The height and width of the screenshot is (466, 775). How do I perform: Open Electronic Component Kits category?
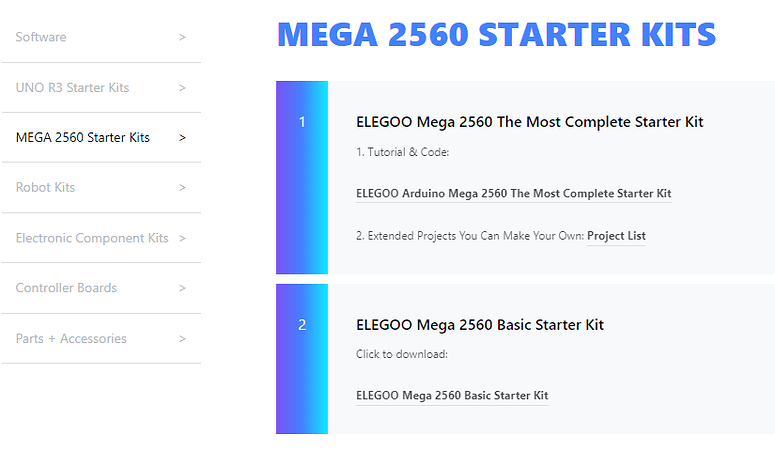pos(92,238)
